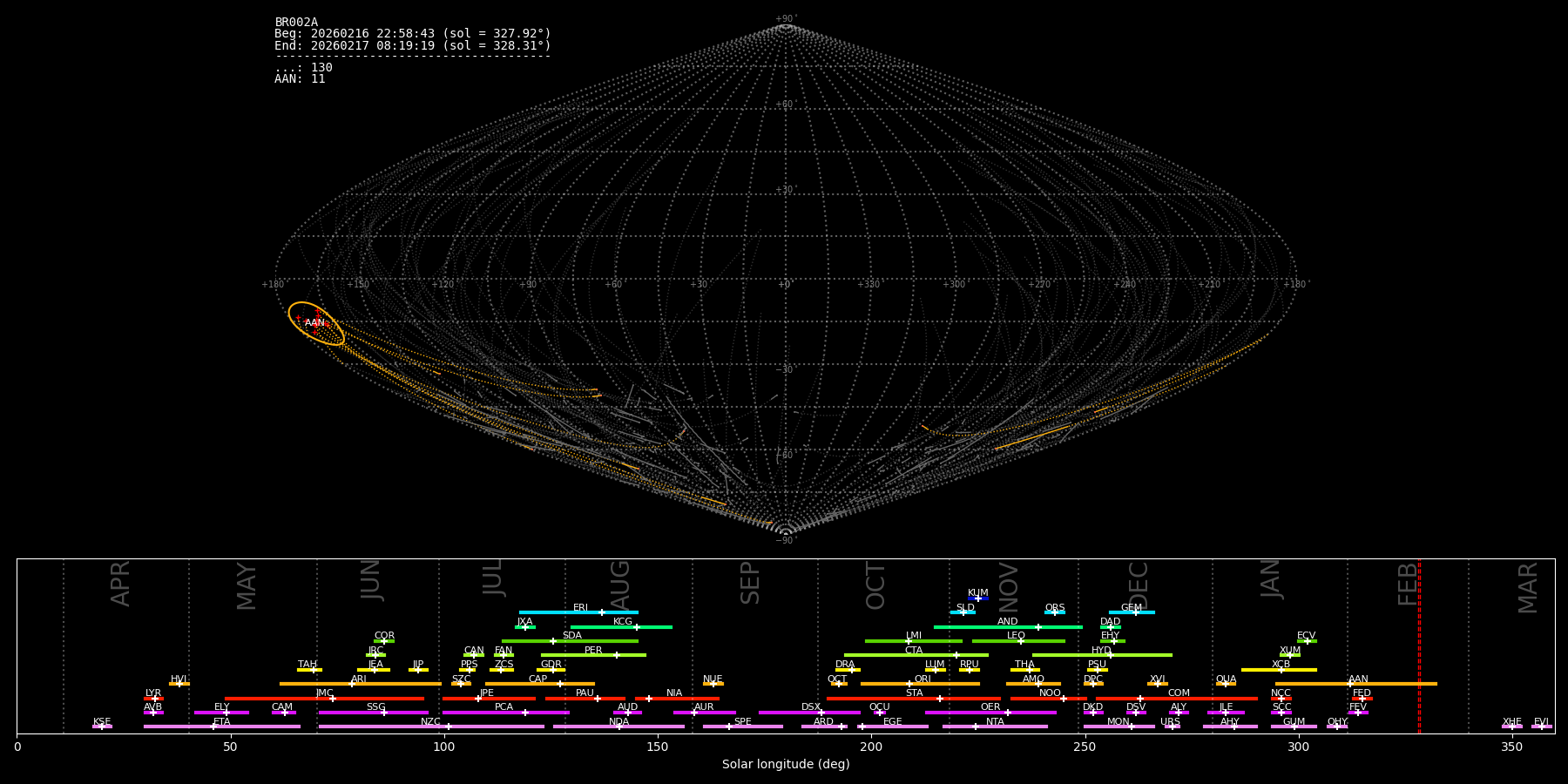
Task: Click the cyan ERI activity bar
Action: (x=578, y=612)
